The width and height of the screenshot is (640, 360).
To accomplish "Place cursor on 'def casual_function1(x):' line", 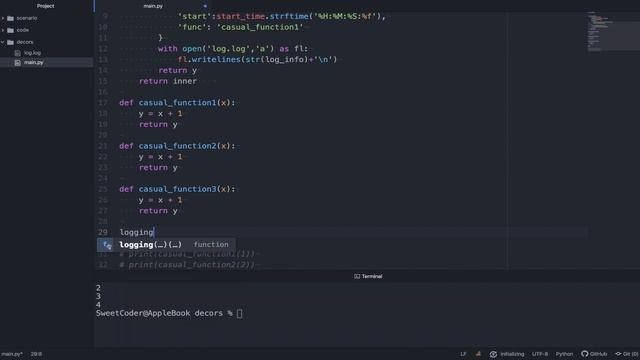I will pyautogui.click(x=177, y=103).
